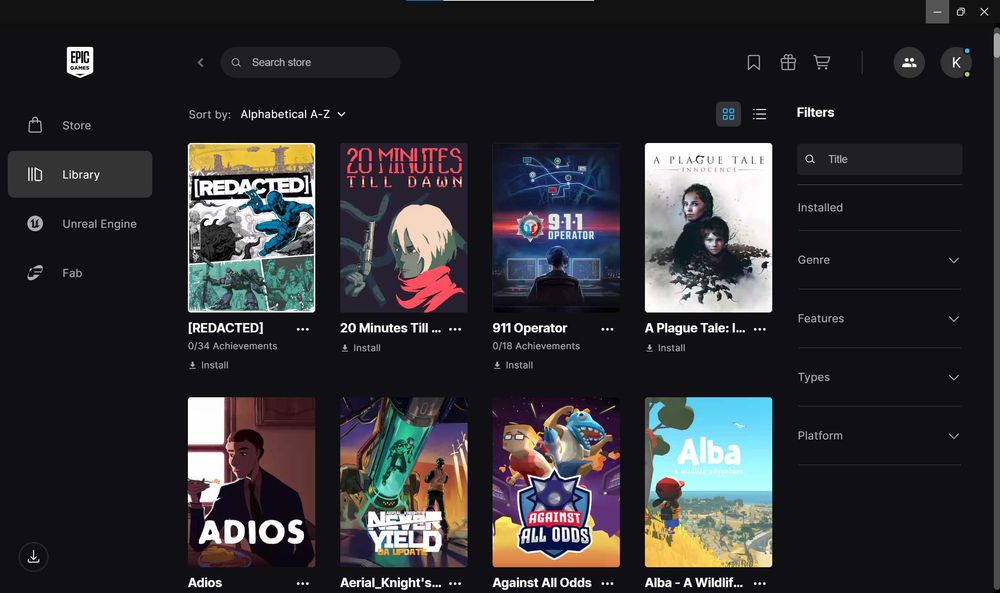The width and height of the screenshot is (1000, 593).
Task: Open the 911 Operator cover art
Action: pyautogui.click(x=556, y=228)
